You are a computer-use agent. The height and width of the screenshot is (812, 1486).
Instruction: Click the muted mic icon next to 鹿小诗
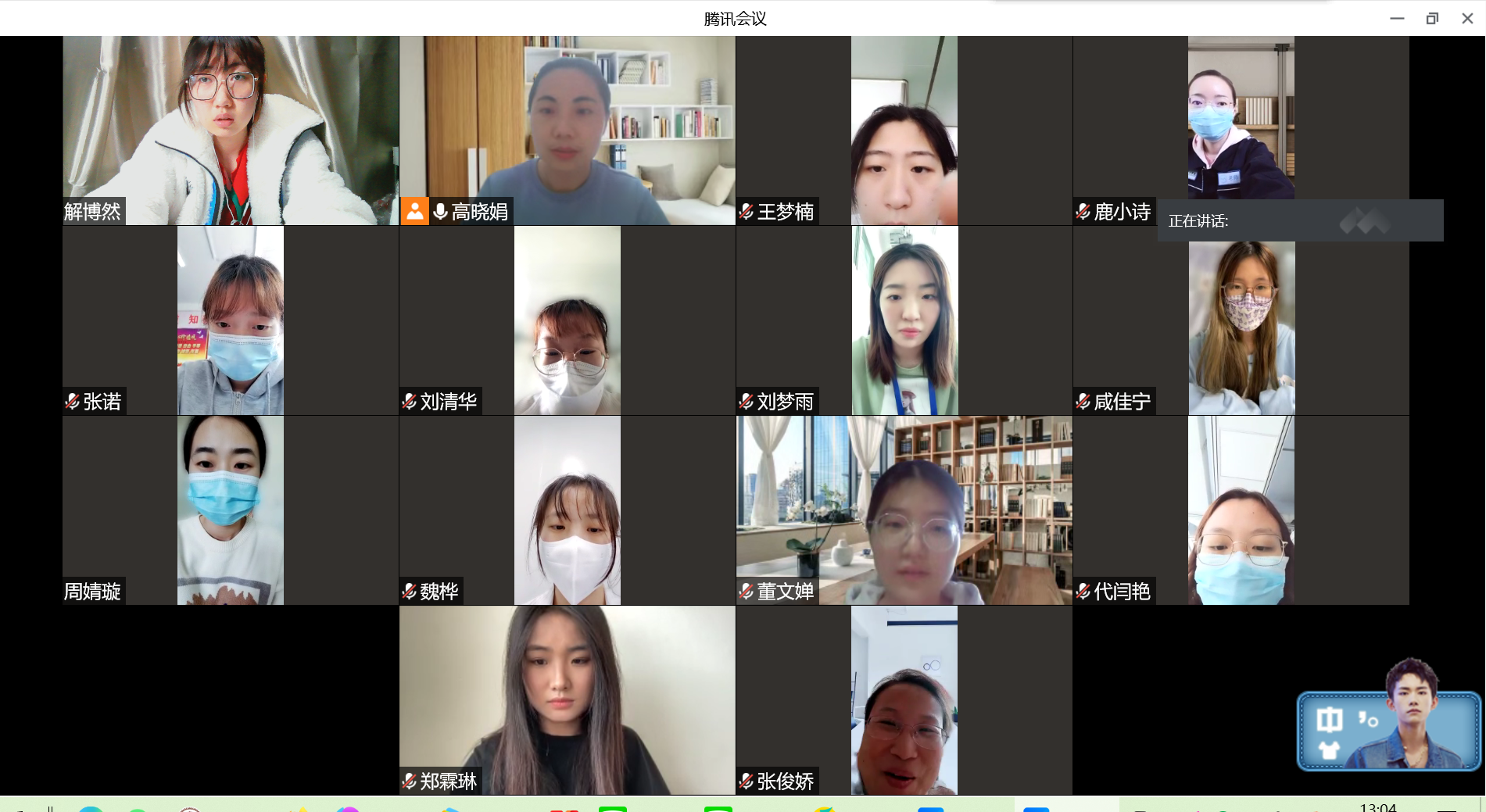point(1083,212)
